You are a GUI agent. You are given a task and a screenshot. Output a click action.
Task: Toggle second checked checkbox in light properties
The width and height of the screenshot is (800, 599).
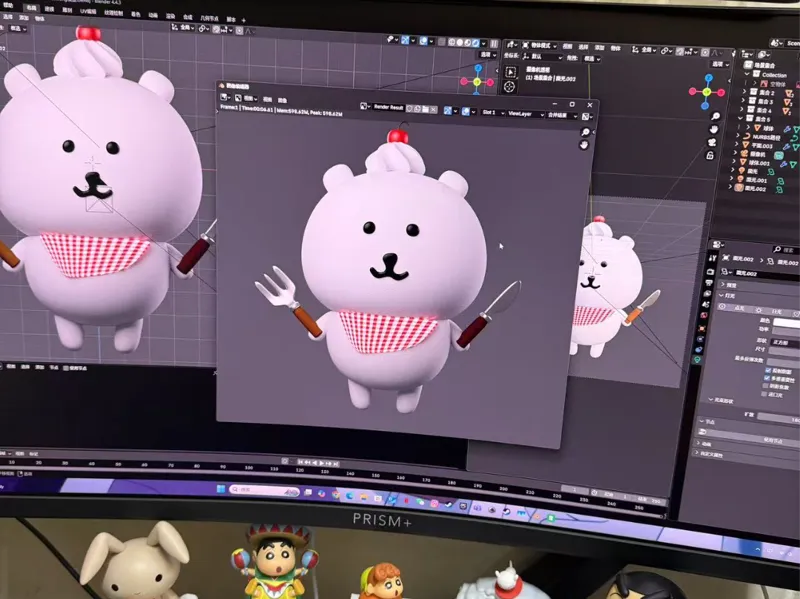pyautogui.click(x=767, y=378)
